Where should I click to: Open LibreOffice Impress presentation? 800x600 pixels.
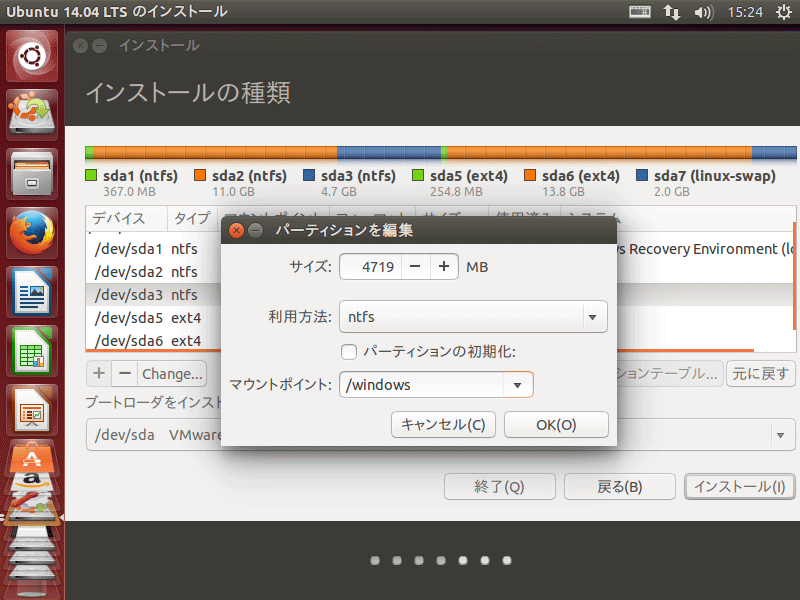coord(32,410)
